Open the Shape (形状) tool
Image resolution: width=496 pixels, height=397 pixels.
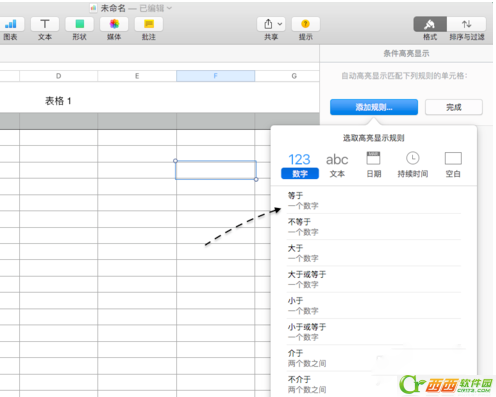[80, 24]
